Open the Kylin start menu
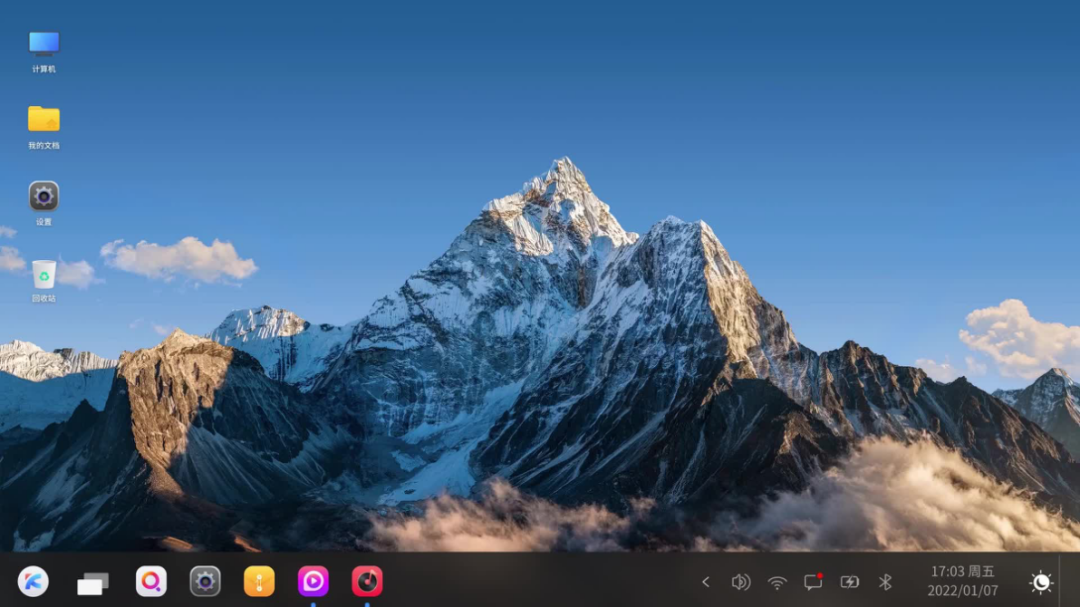Screen dimensions: 1080x607 pyautogui.click(x=33, y=582)
